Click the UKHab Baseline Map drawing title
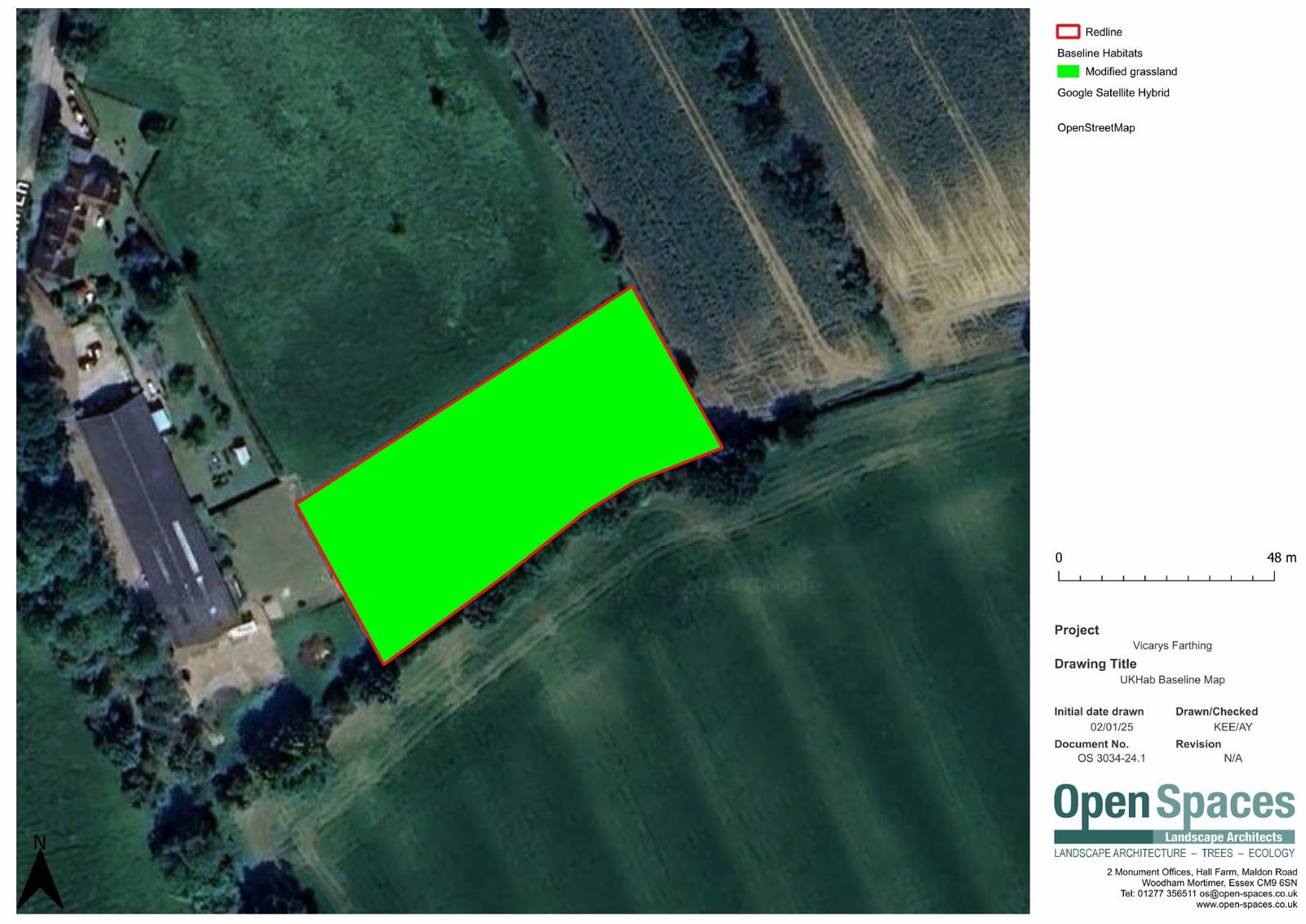 pyautogui.click(x=1172, y=680)
